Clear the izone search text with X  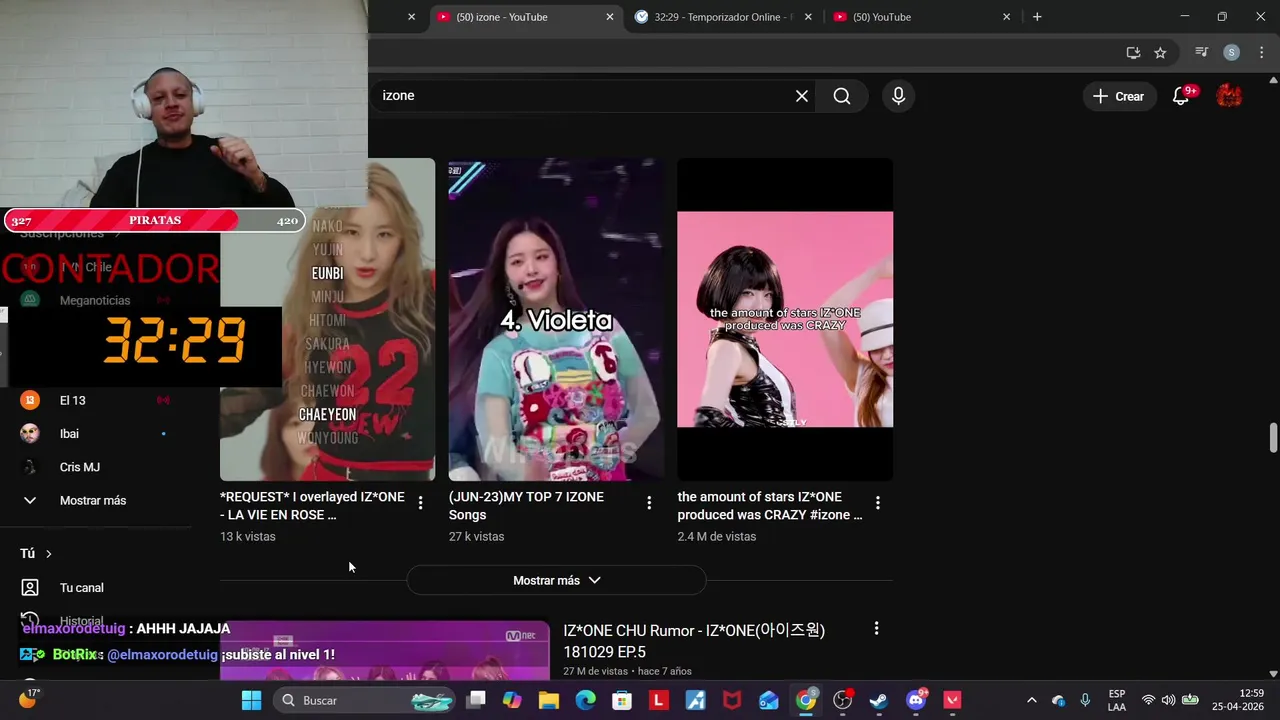[802, 96]
